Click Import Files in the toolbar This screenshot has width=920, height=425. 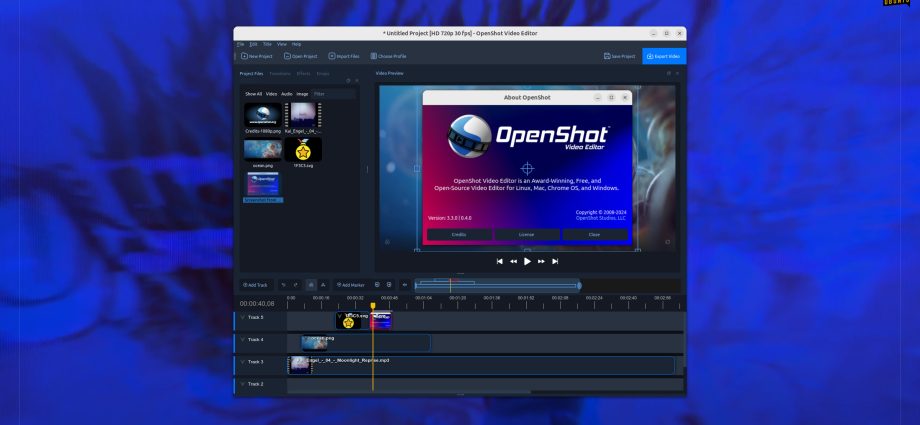[344, 56]
